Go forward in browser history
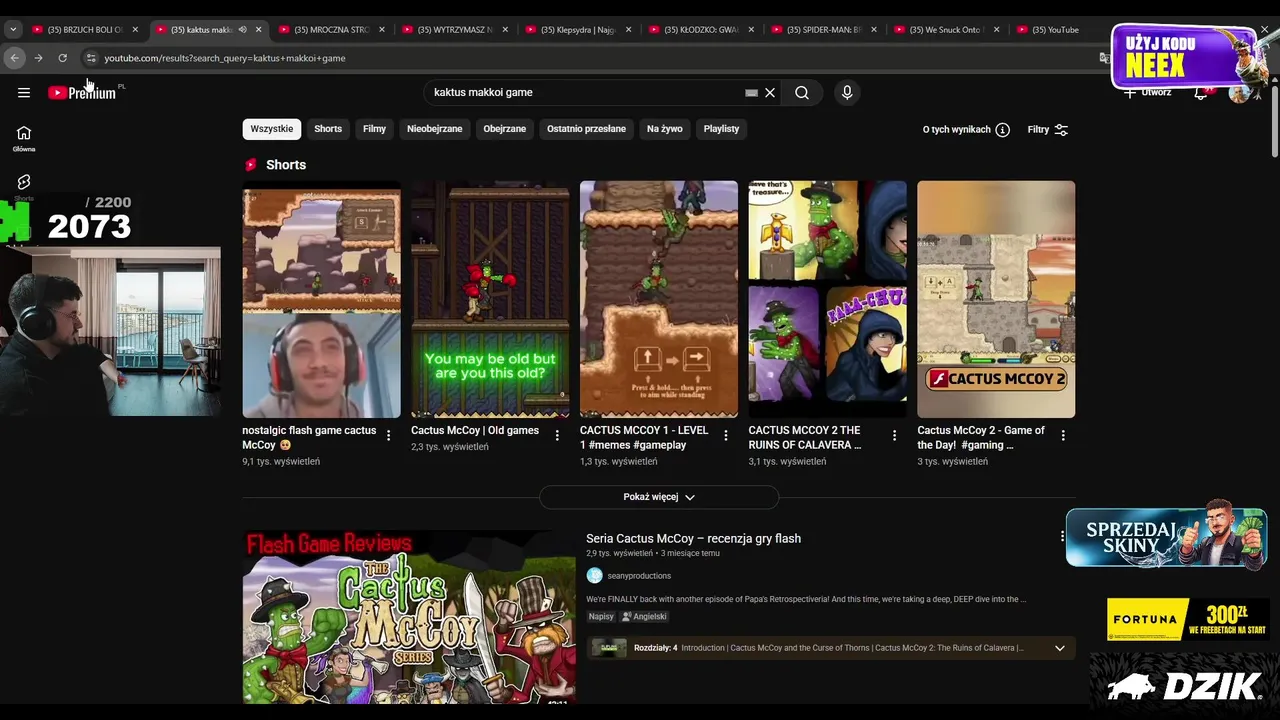1280x720 pixels. pyautogui.click(x=38, y=58)
